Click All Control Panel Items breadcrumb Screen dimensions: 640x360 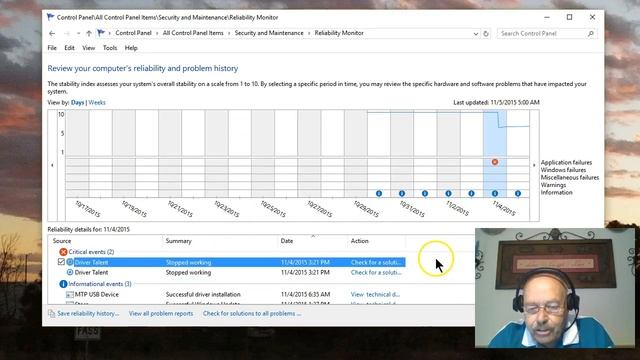point(193,33)
